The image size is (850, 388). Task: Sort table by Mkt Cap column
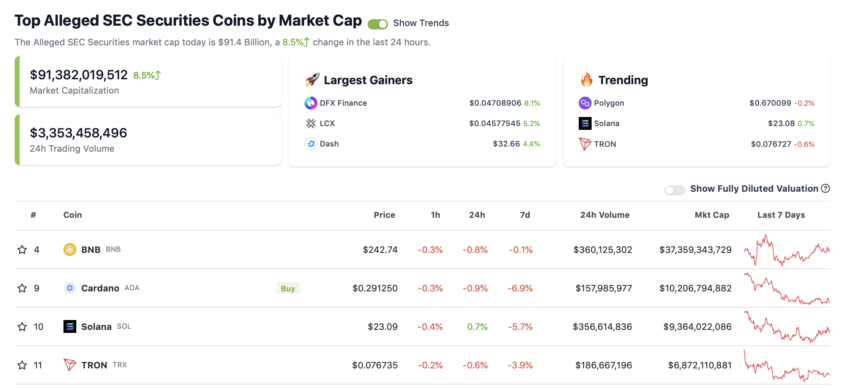click(x=712, y=215)
